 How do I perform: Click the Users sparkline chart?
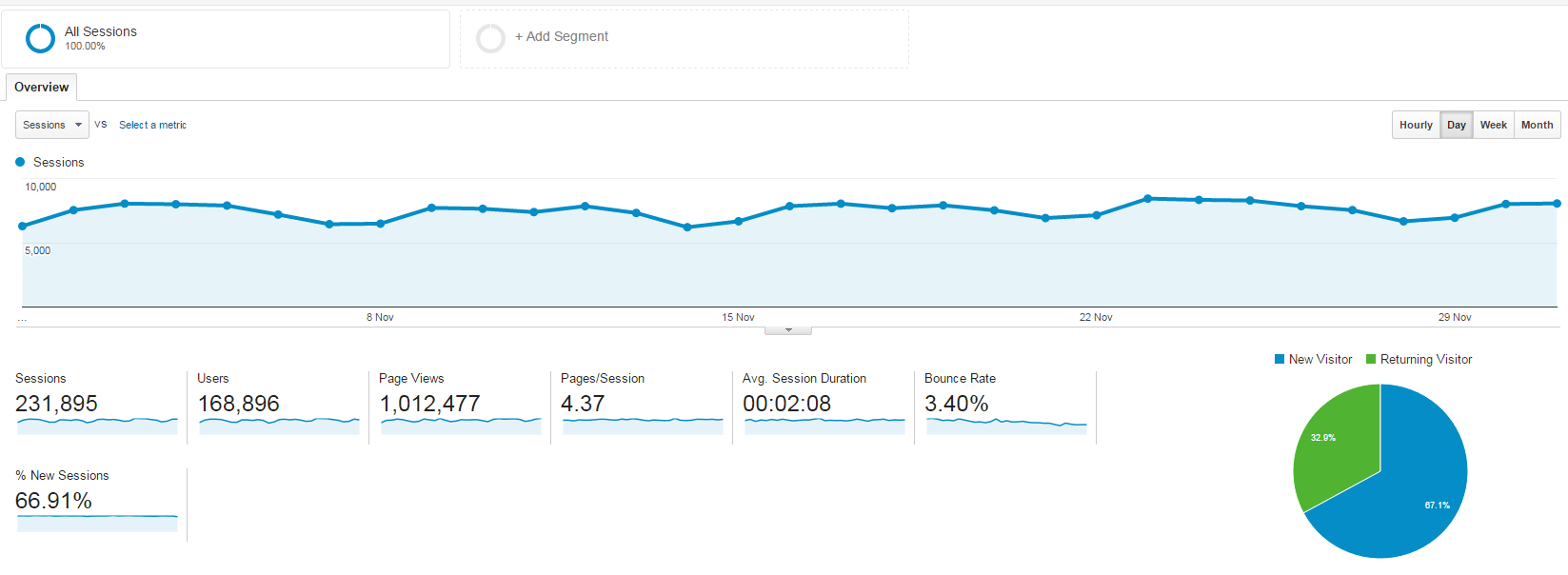pyautogui.click(x=279, y=426)
